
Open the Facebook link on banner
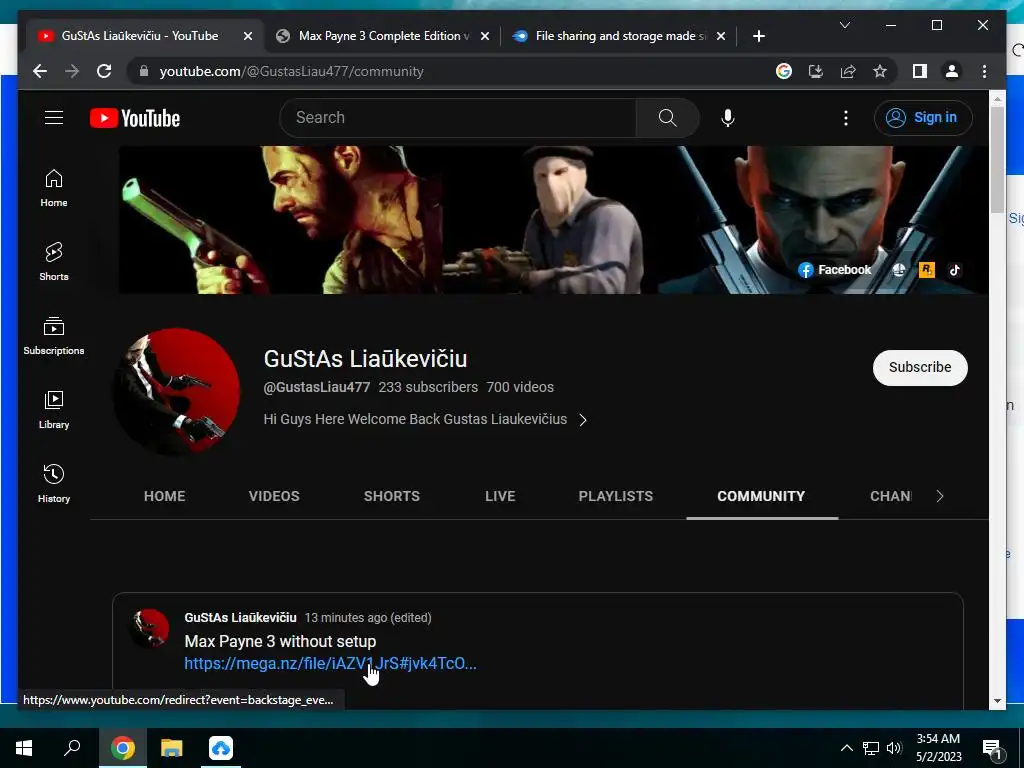pyautogui.click(x=835, y=270)
